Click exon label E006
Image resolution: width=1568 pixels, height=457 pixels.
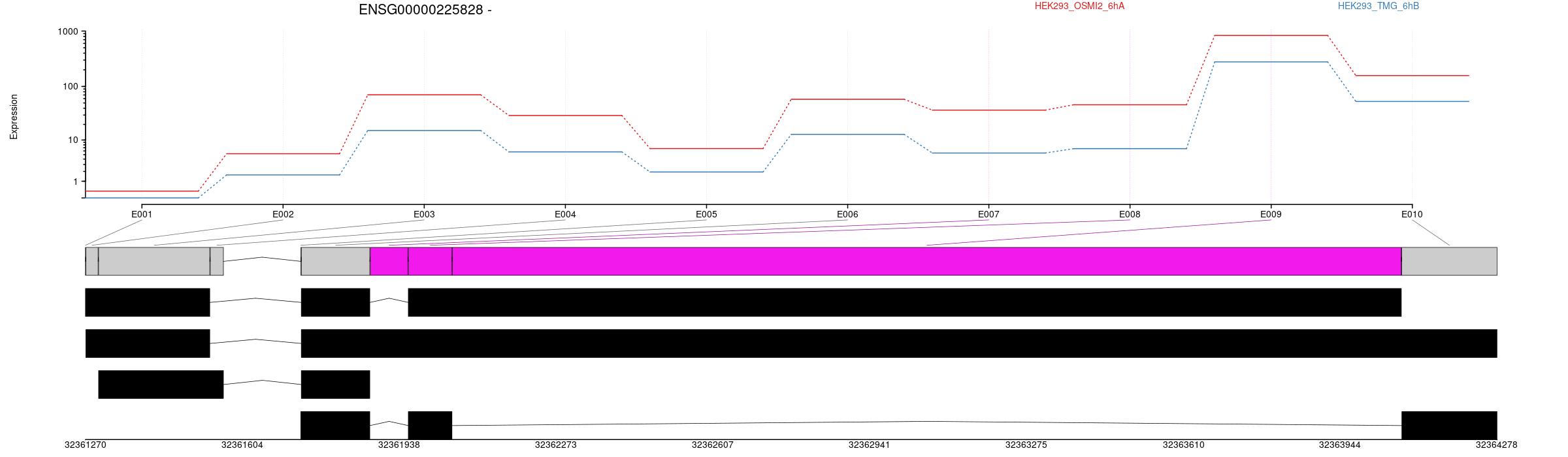[847, 214]
